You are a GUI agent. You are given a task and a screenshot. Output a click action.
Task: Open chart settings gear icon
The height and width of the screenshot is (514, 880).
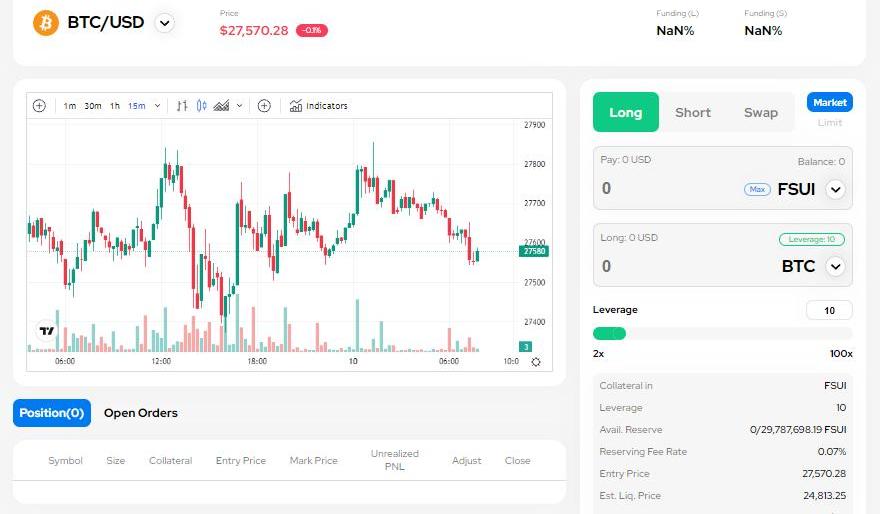click(536, 362)
